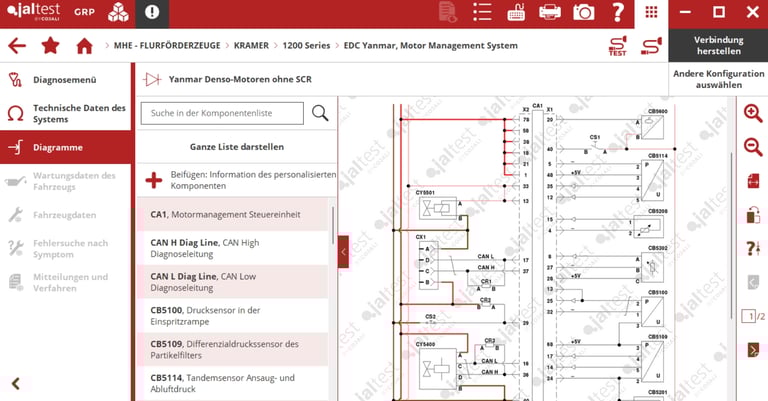Click the connector cable icon beside TEST

(651, 46)
